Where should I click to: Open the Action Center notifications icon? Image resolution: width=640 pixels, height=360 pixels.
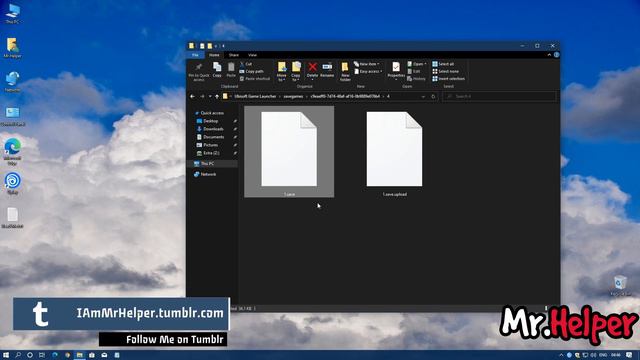pos(630,355)
